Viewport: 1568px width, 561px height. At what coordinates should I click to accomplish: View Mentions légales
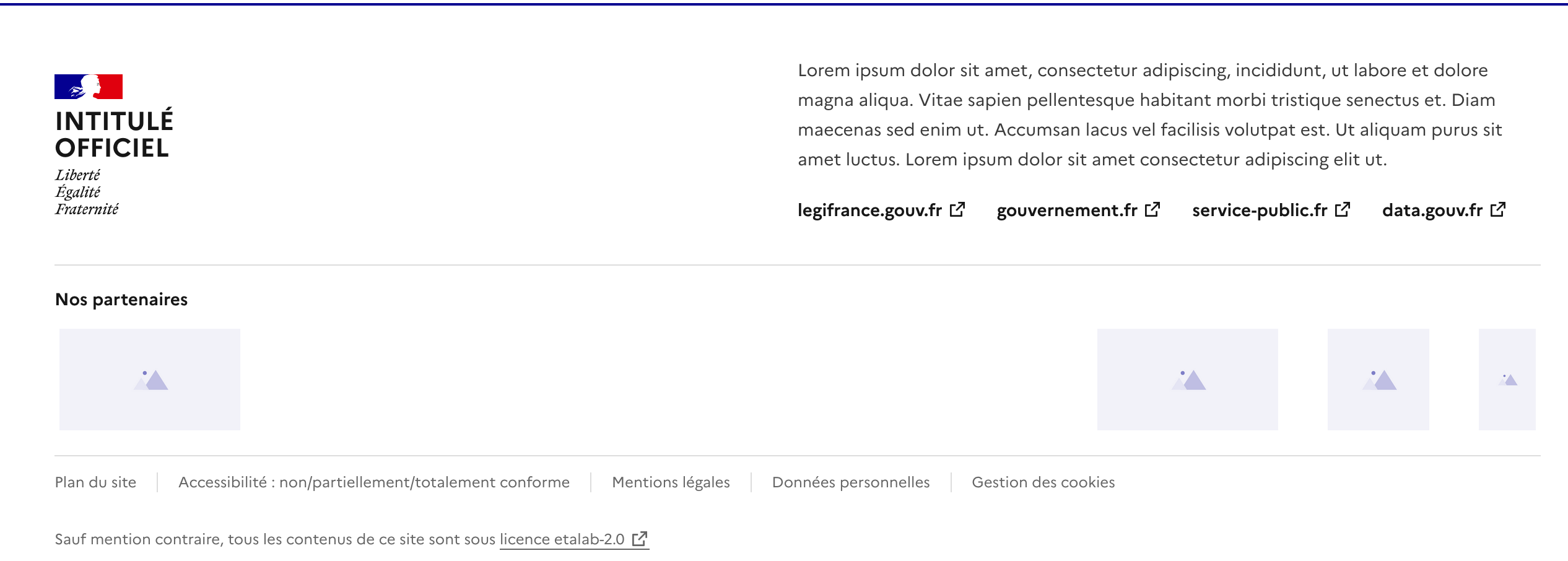point(671,482)
